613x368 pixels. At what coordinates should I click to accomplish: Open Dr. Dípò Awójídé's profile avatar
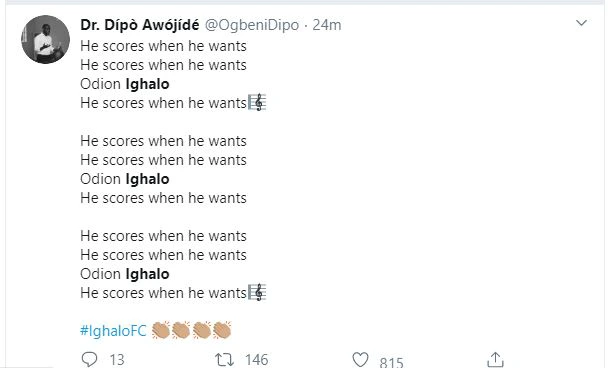point(45,39)
